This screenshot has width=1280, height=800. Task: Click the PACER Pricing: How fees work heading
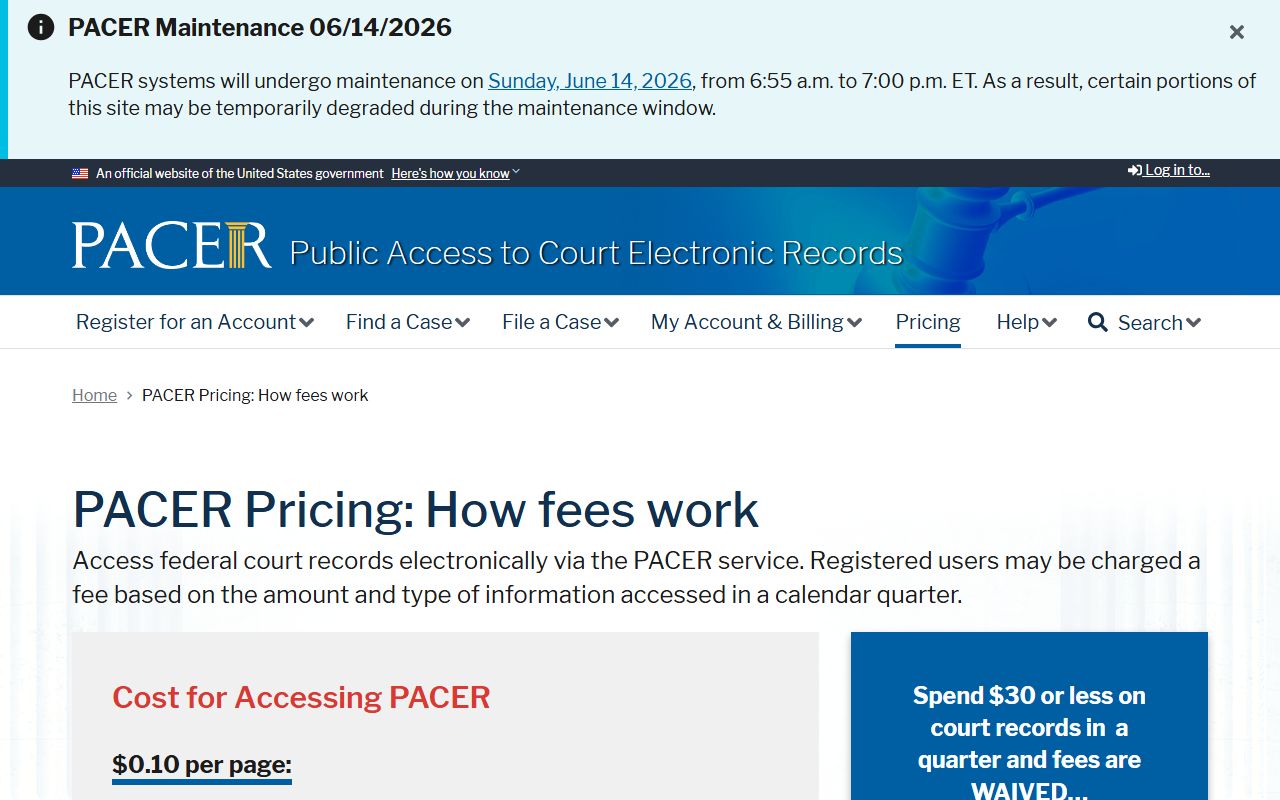[416, 510]
